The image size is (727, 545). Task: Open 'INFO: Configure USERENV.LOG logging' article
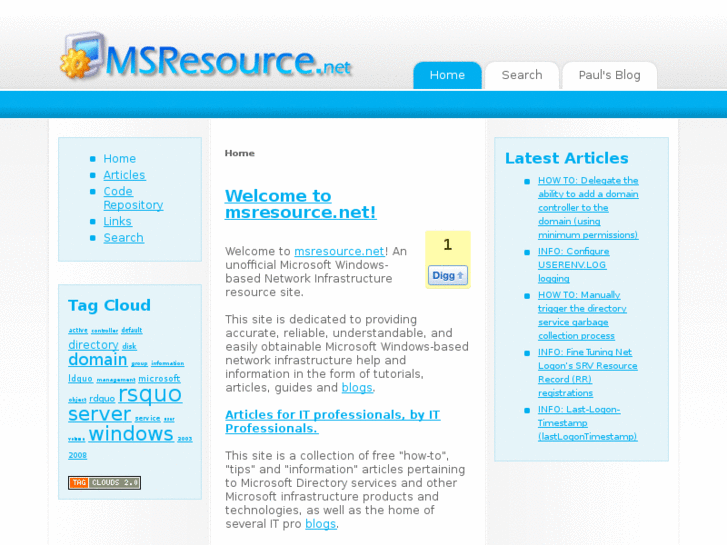574,264
